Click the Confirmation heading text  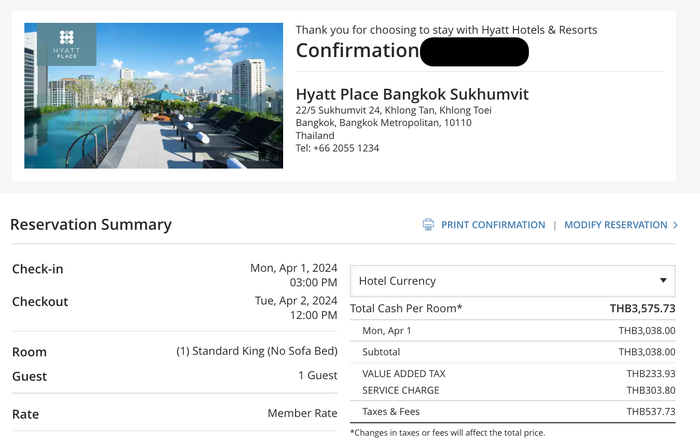(x=357, y=50)
